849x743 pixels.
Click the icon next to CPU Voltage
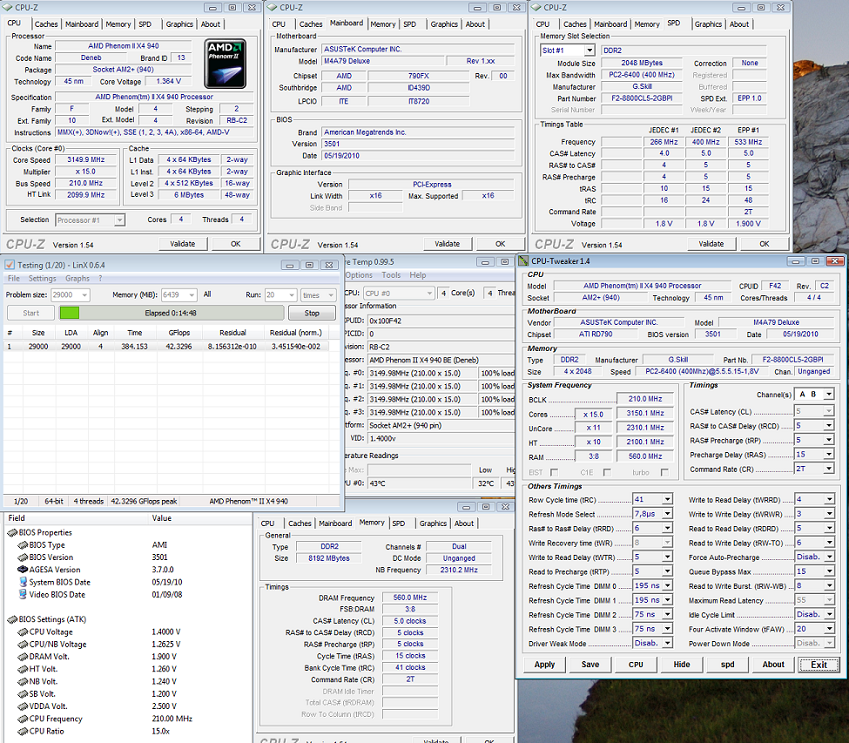(23, 632)
